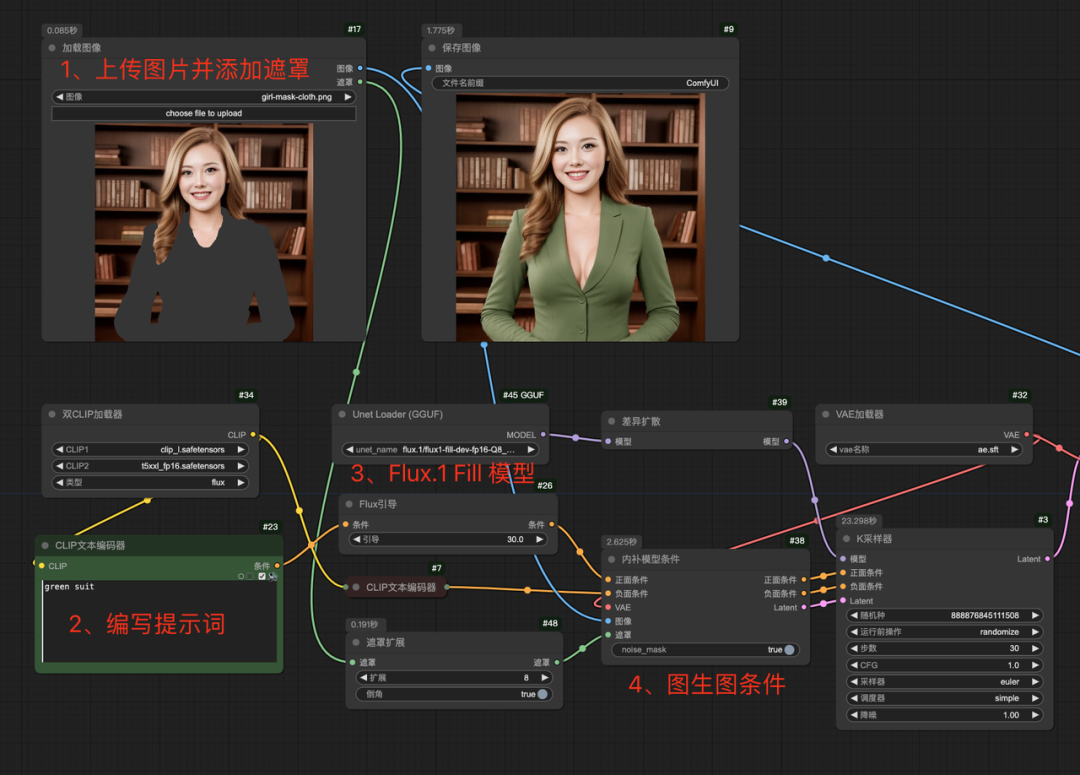Open the 采样器 euler selector
Viewport: 1080px width, 775px height.
pos(945,681)
